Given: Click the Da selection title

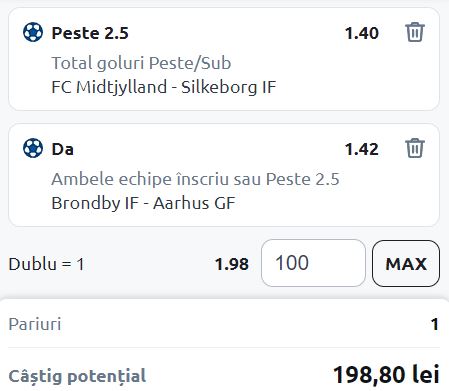Looking at the screenshot, I should click(62, 149).
